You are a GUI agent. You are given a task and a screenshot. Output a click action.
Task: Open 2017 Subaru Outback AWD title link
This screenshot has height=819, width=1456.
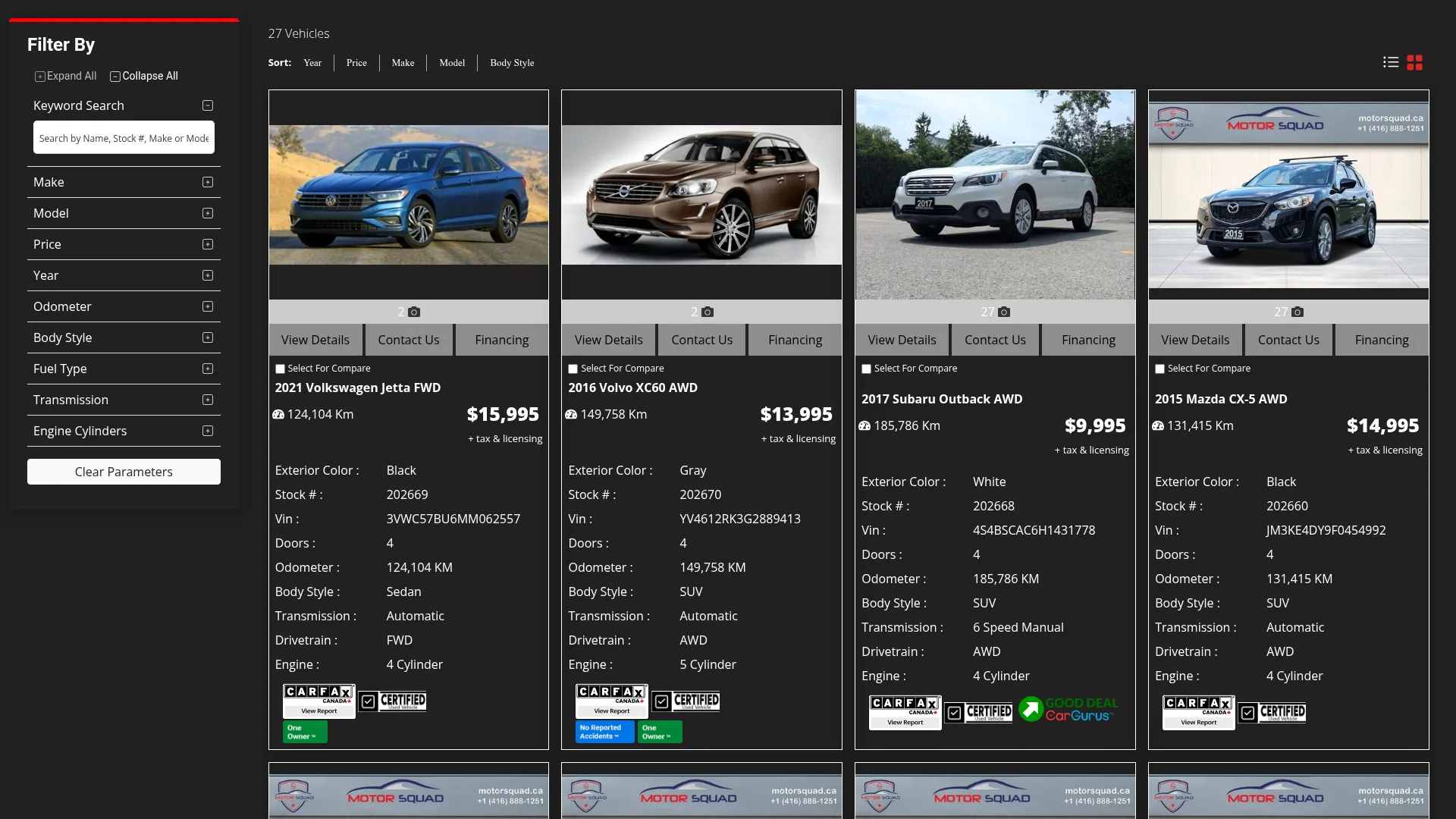tap(942, 399)
